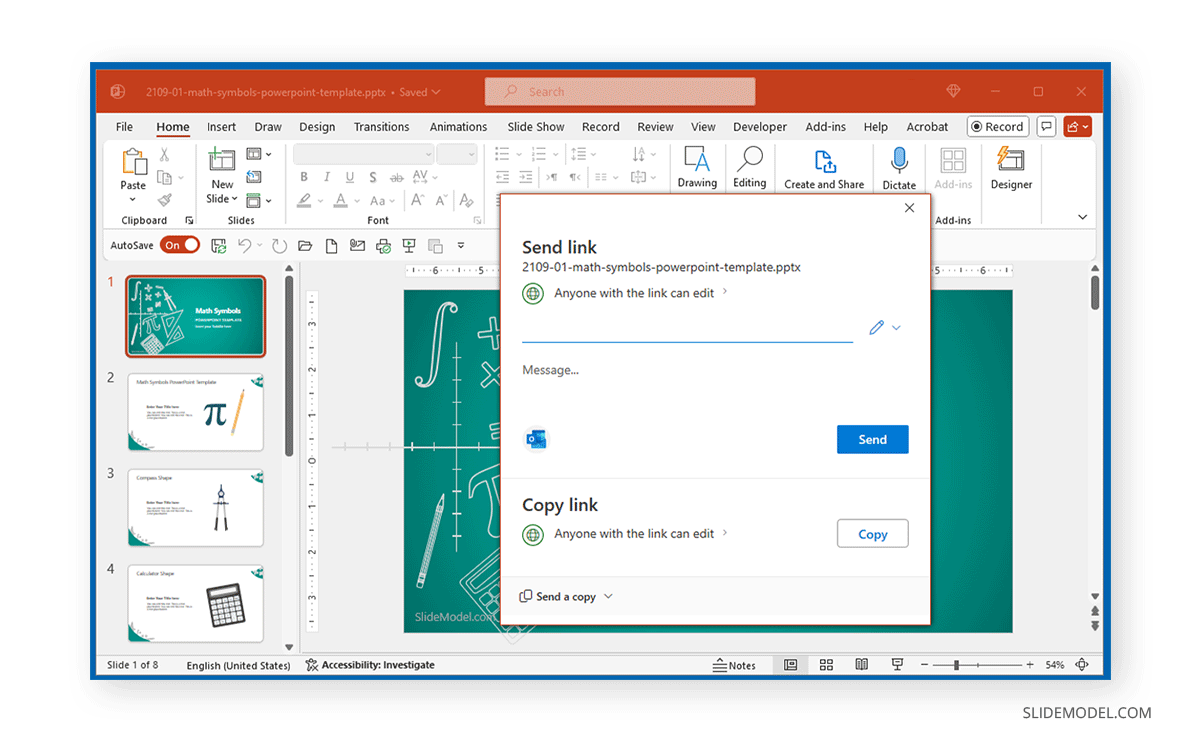This screenshot has height=743, width=1200.
Task: Switch to the Insert tab
Action: tap(221, 127)
